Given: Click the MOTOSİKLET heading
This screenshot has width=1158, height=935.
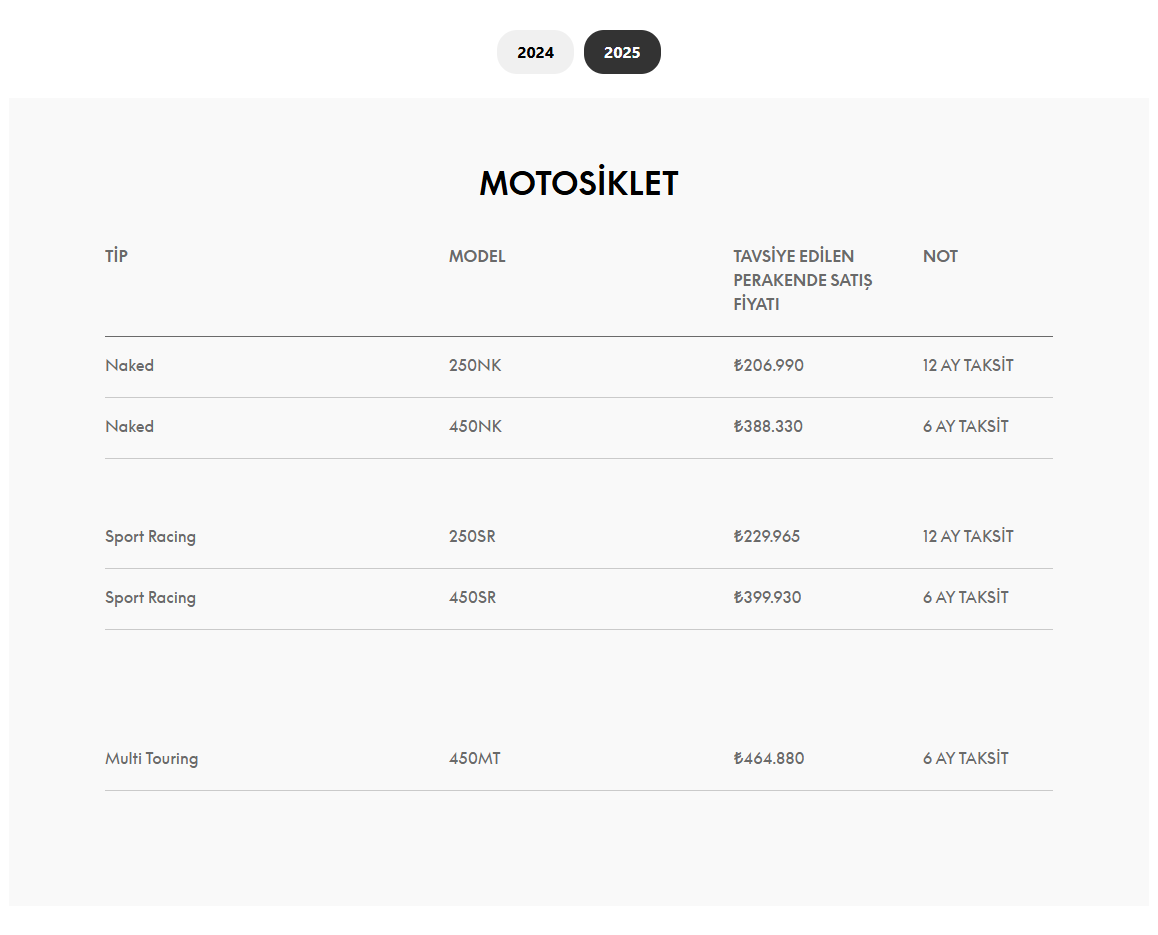Looking at the screenshot, I should [x=578, y=182].
